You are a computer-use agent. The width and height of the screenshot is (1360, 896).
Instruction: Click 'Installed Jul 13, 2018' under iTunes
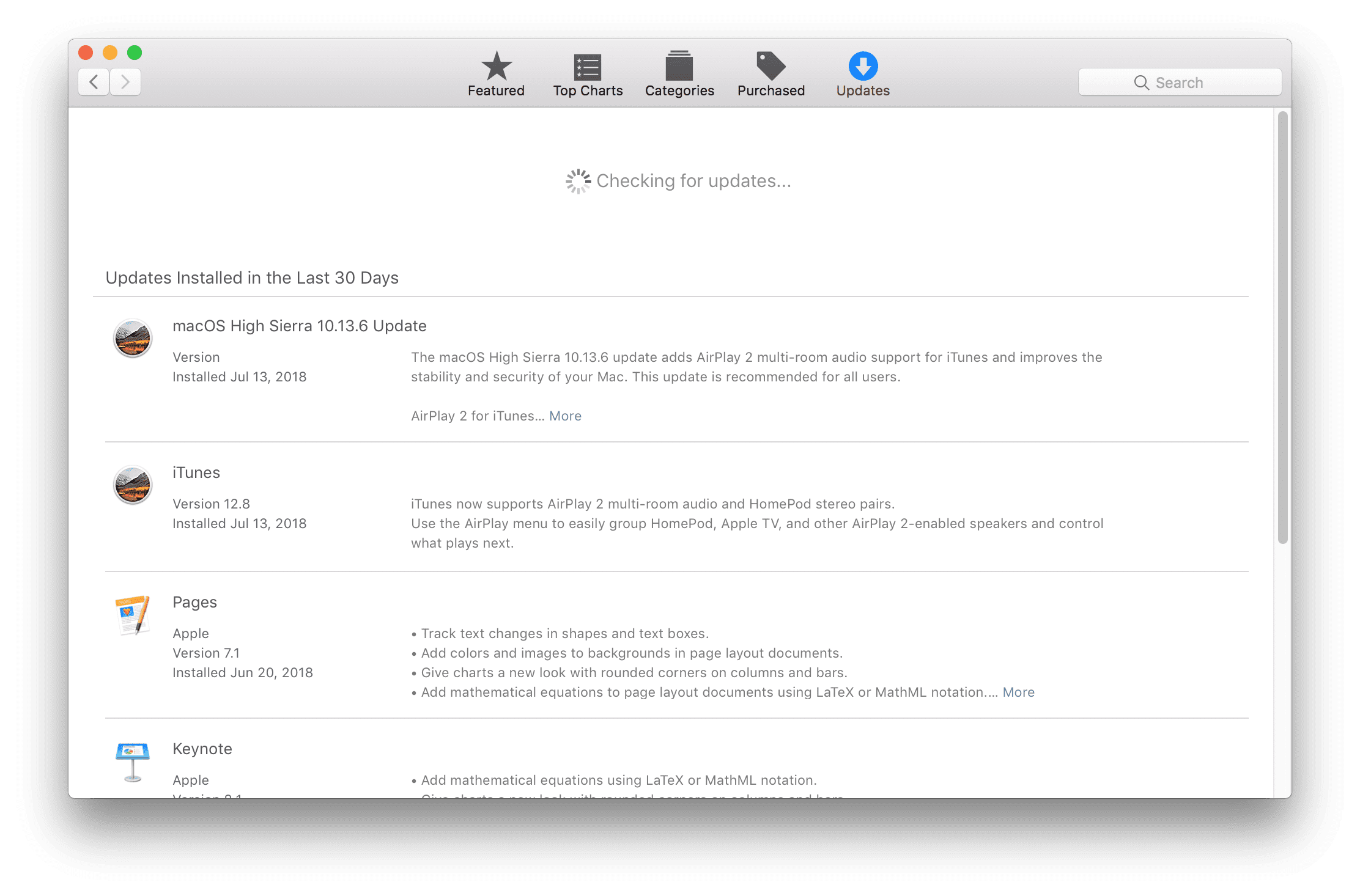[240, 524]
